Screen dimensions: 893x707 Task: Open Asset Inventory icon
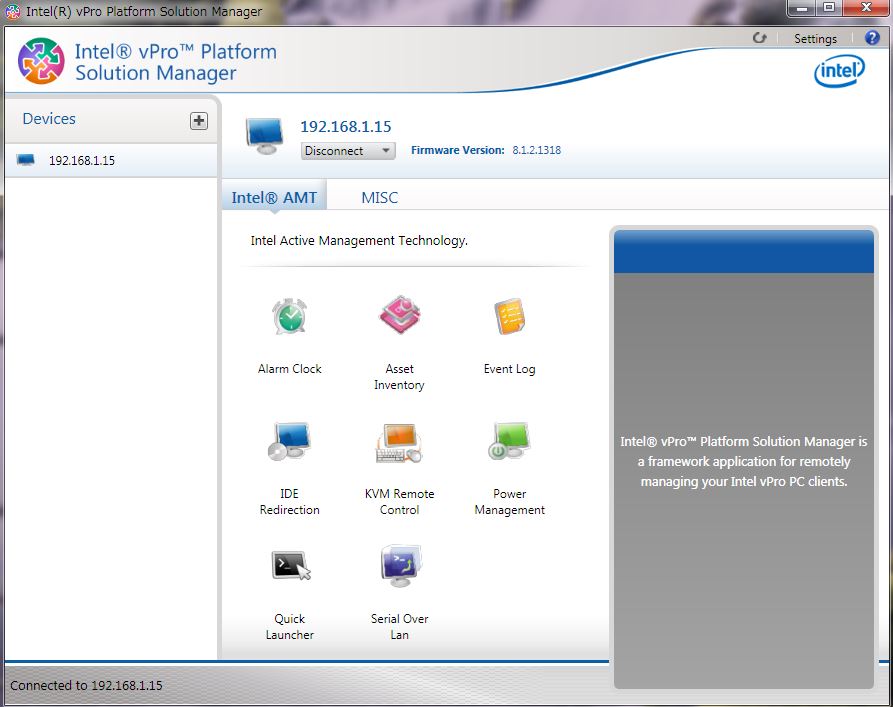coord(399,318)
